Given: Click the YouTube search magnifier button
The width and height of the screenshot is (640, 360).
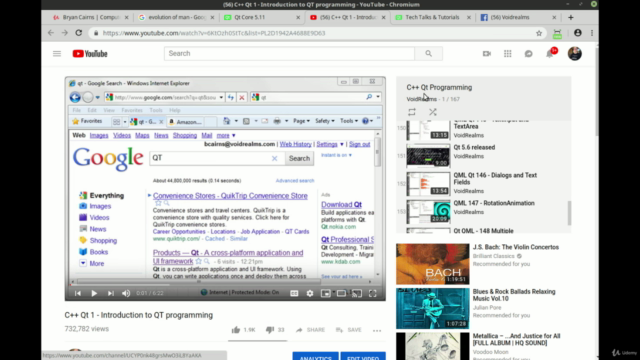Looking at the screenshot, I should 428,53.
